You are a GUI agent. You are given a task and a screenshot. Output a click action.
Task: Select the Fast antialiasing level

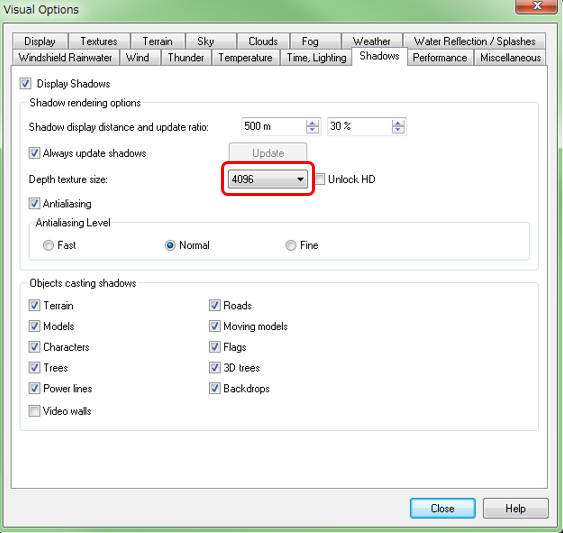(48, 245)
